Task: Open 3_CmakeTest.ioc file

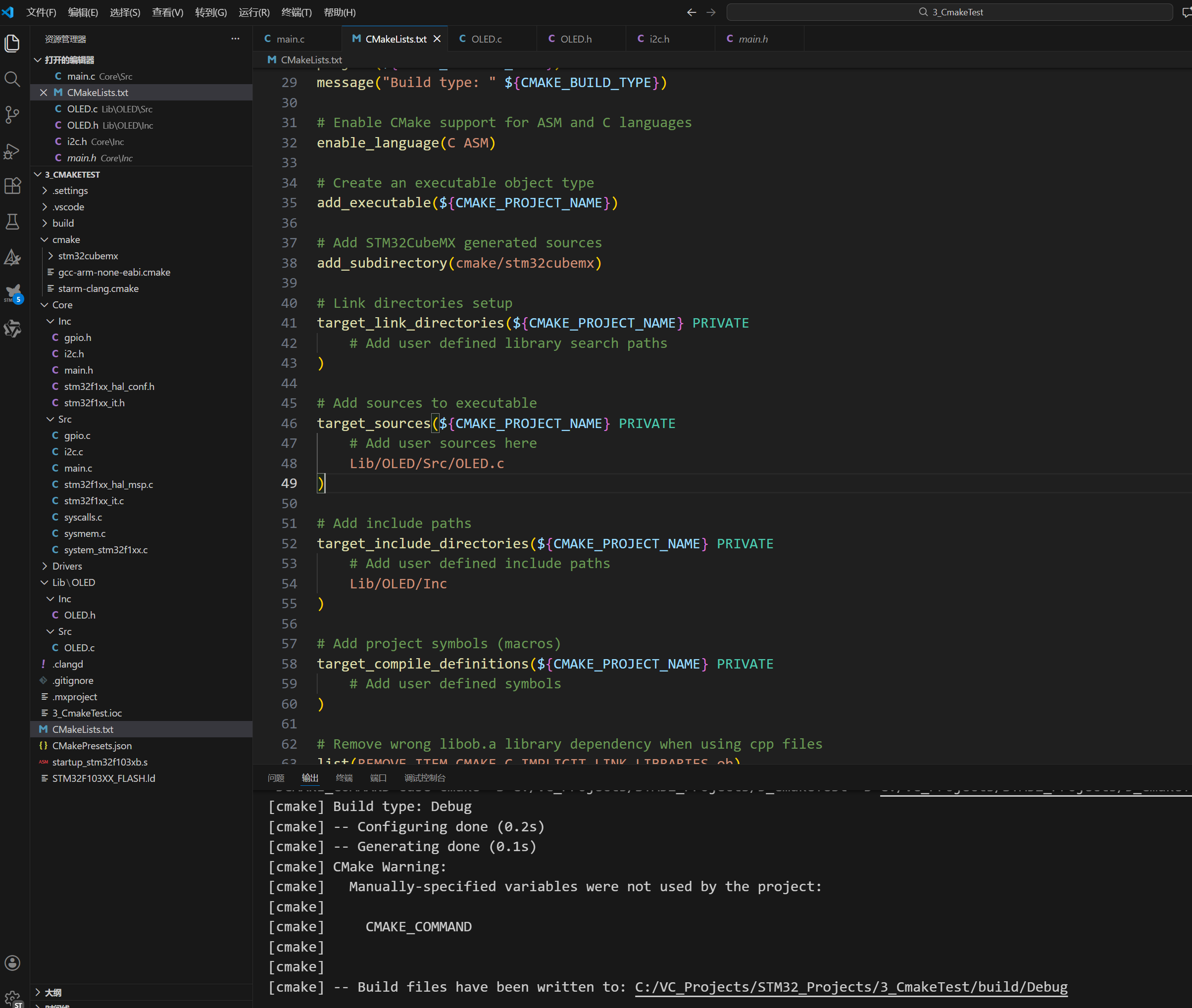Action: click(x=88, y=713)
